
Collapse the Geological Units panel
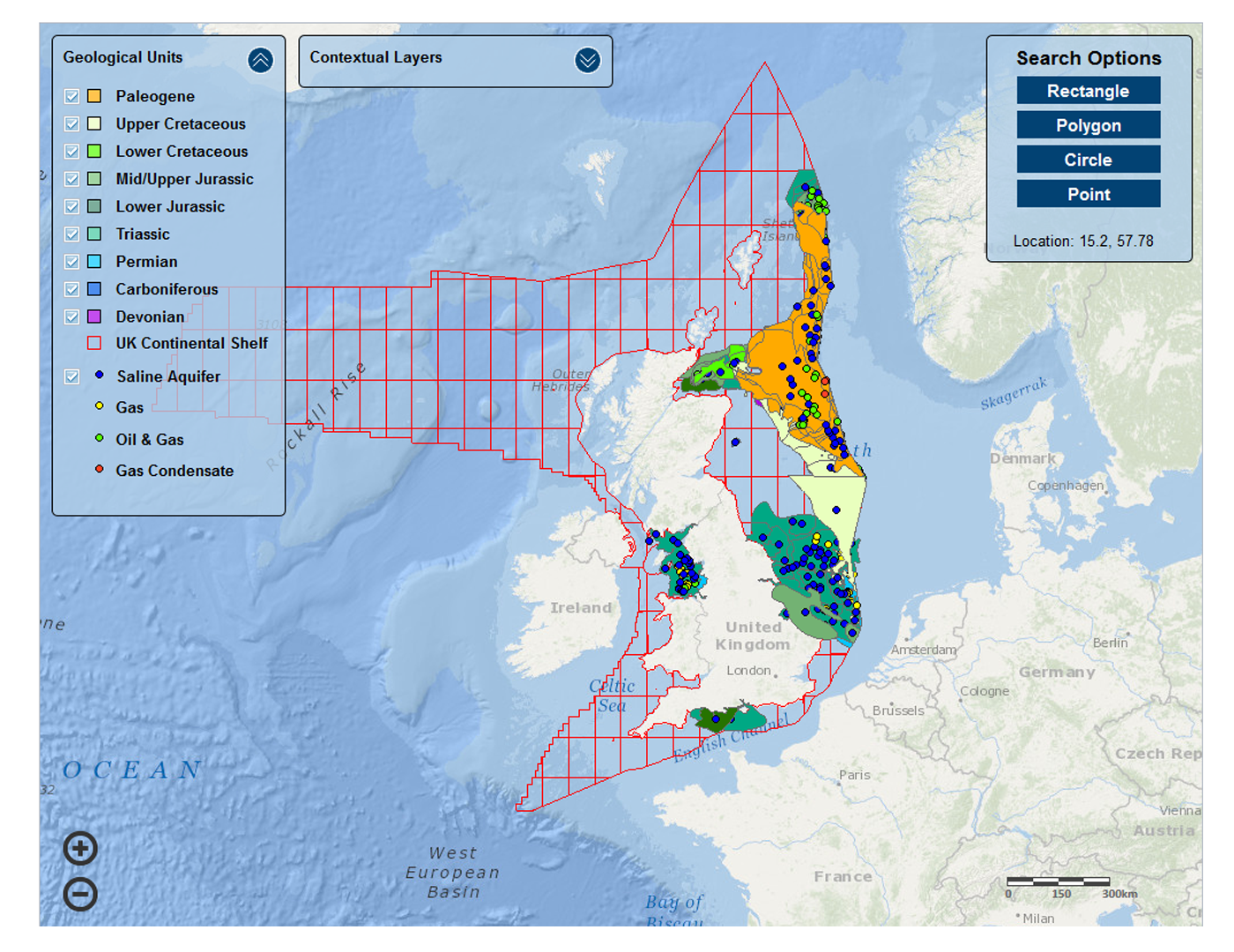(x=260, y=60)
